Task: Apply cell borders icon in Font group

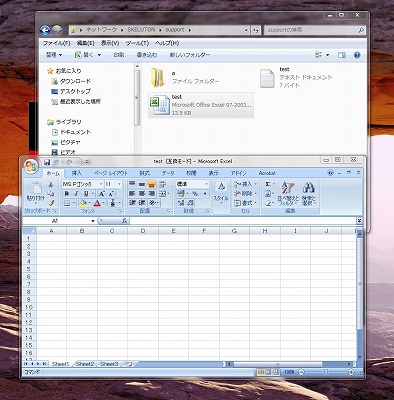Action: coord(67,203)
